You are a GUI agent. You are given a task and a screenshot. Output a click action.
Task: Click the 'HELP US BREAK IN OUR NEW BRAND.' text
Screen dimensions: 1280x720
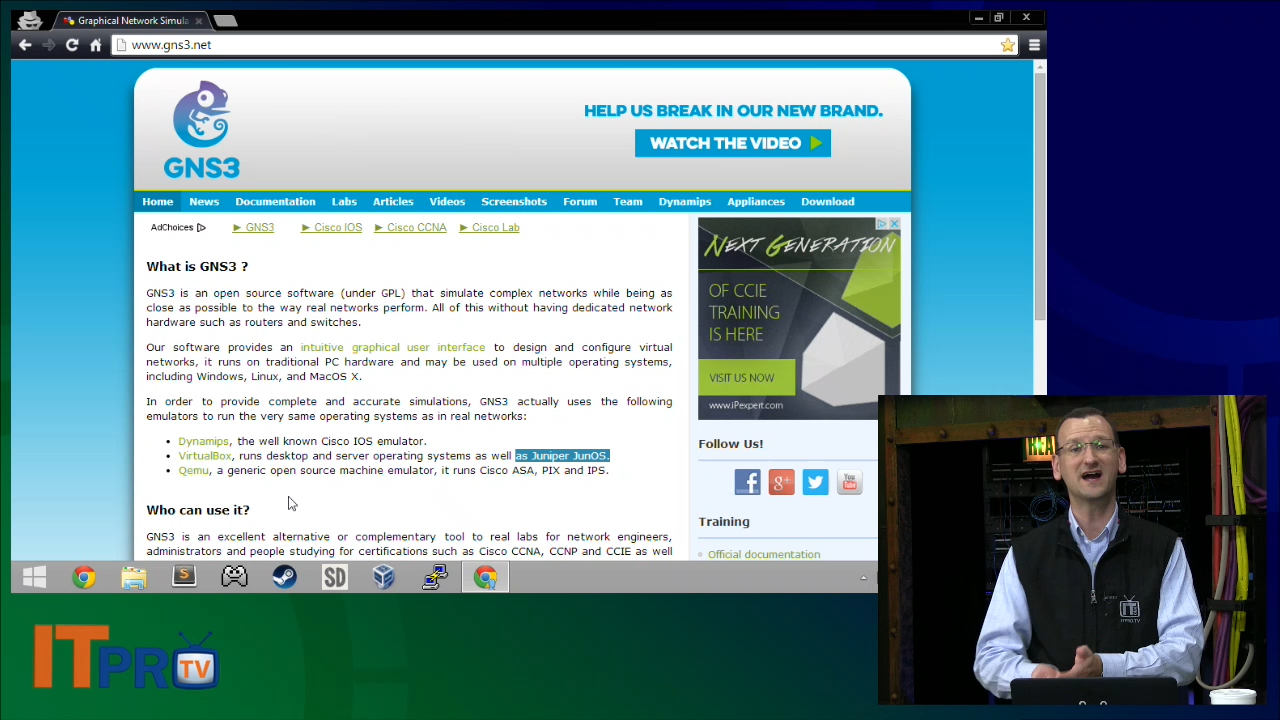tap(733, 111)
